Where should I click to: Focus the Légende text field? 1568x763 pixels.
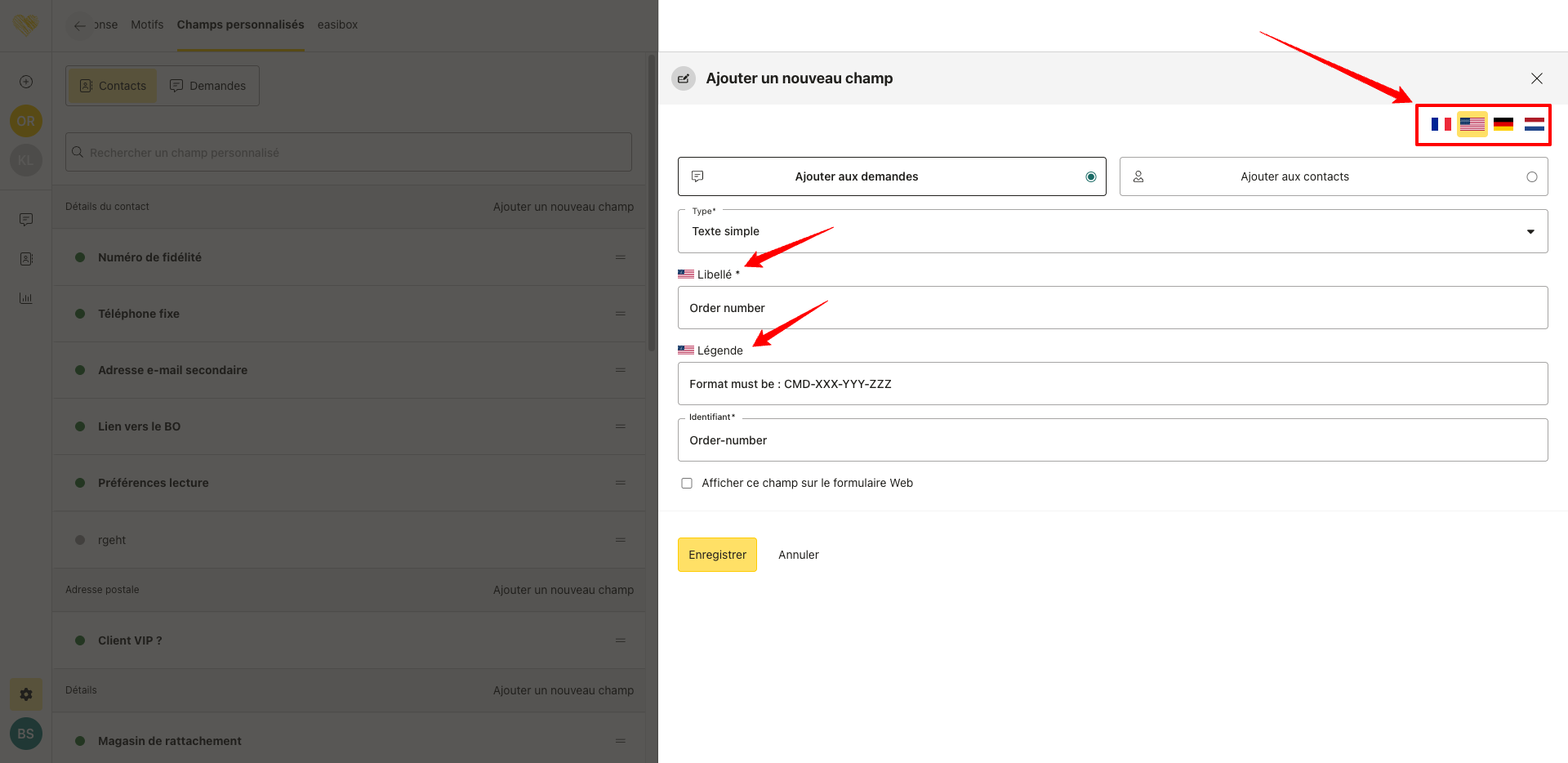[1112, 384]
